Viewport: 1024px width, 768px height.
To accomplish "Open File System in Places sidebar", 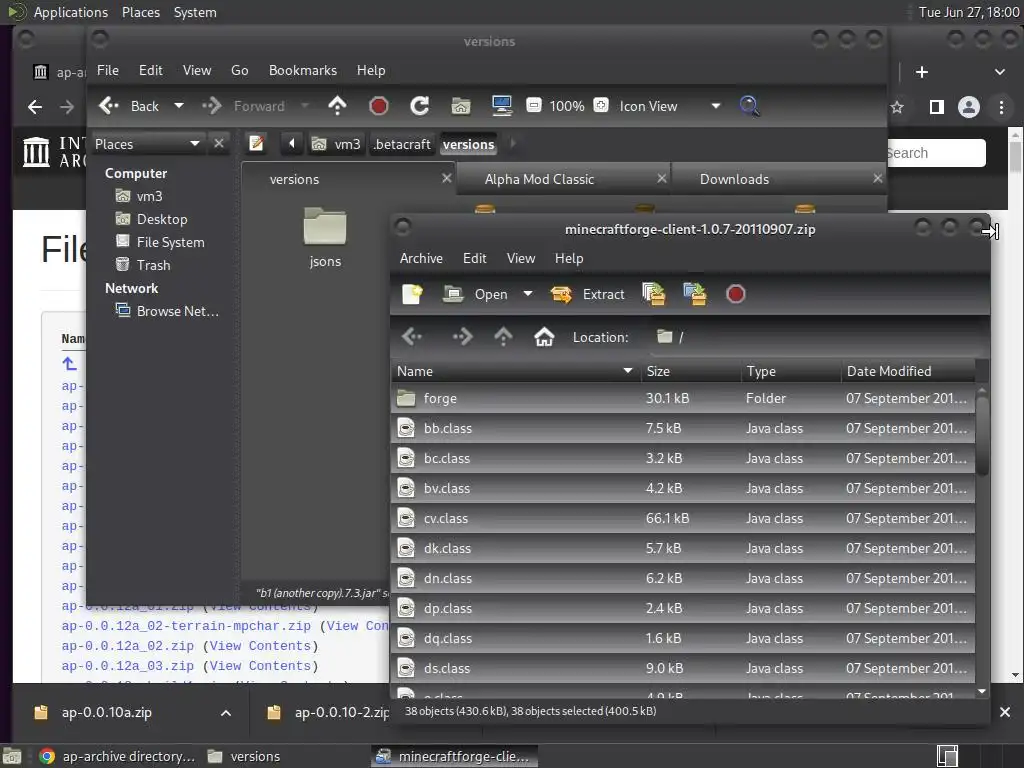I will (170, 242).
